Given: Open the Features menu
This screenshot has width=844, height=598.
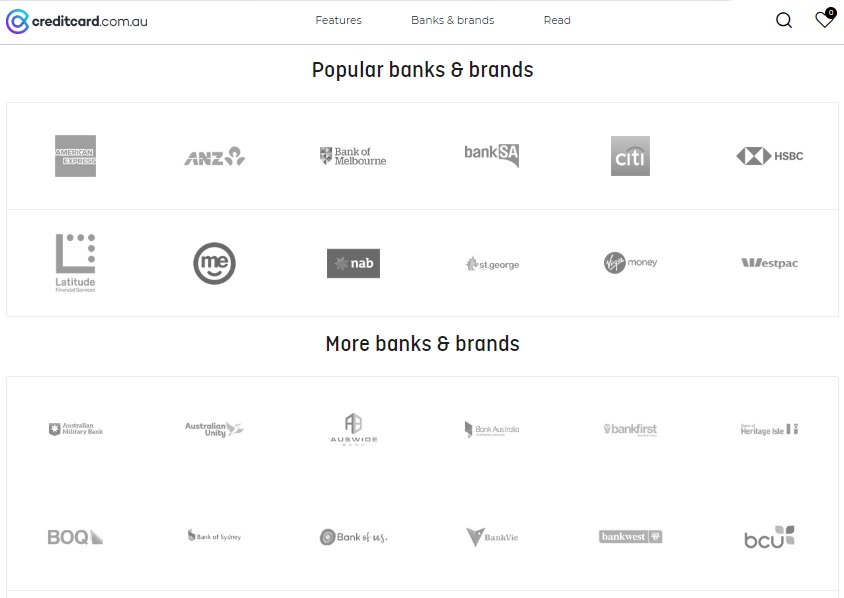Looking at the screenshot, I should (x=339, y=20).
